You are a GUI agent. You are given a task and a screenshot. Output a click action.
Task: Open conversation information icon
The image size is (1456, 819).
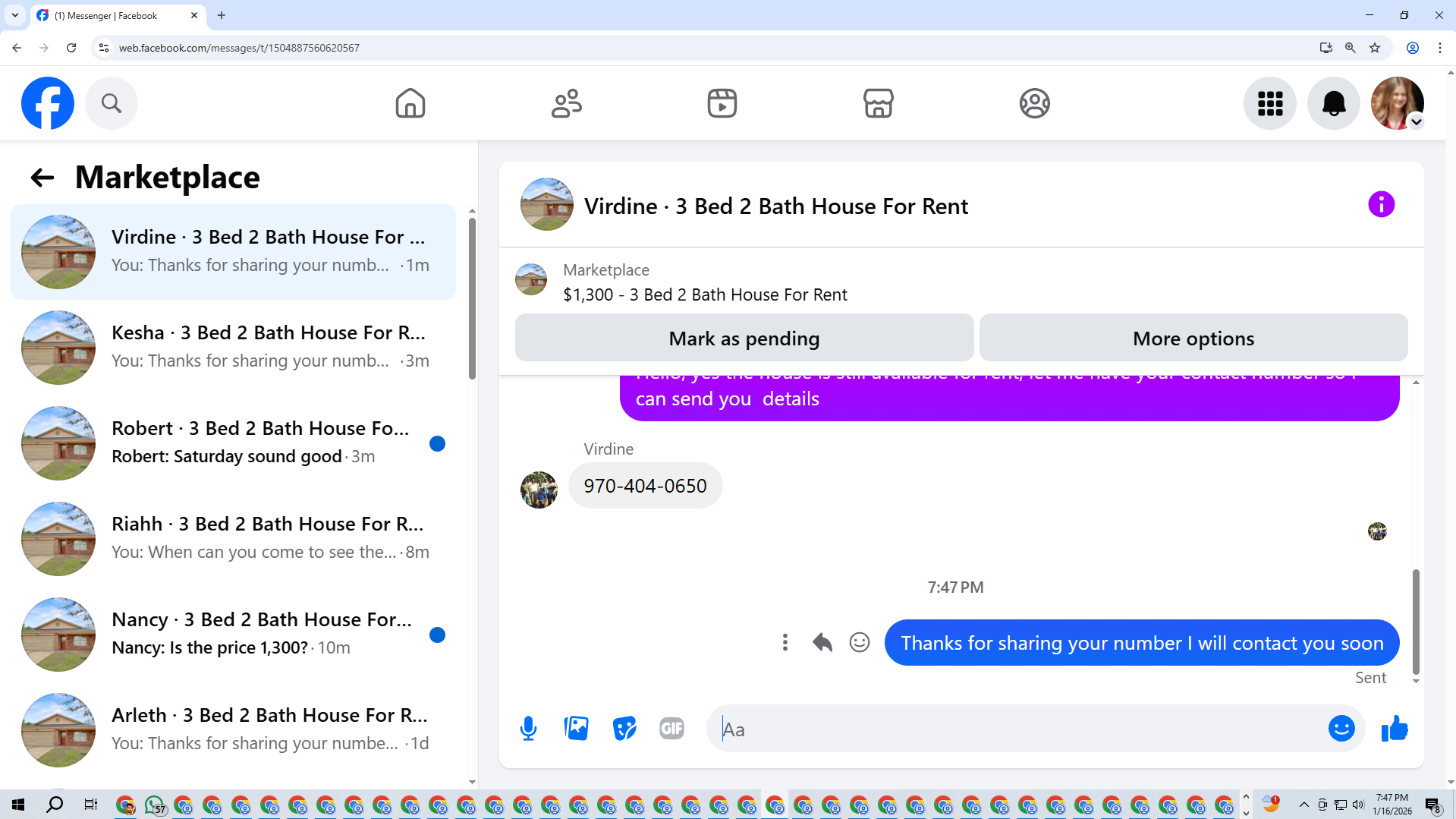1382,204
